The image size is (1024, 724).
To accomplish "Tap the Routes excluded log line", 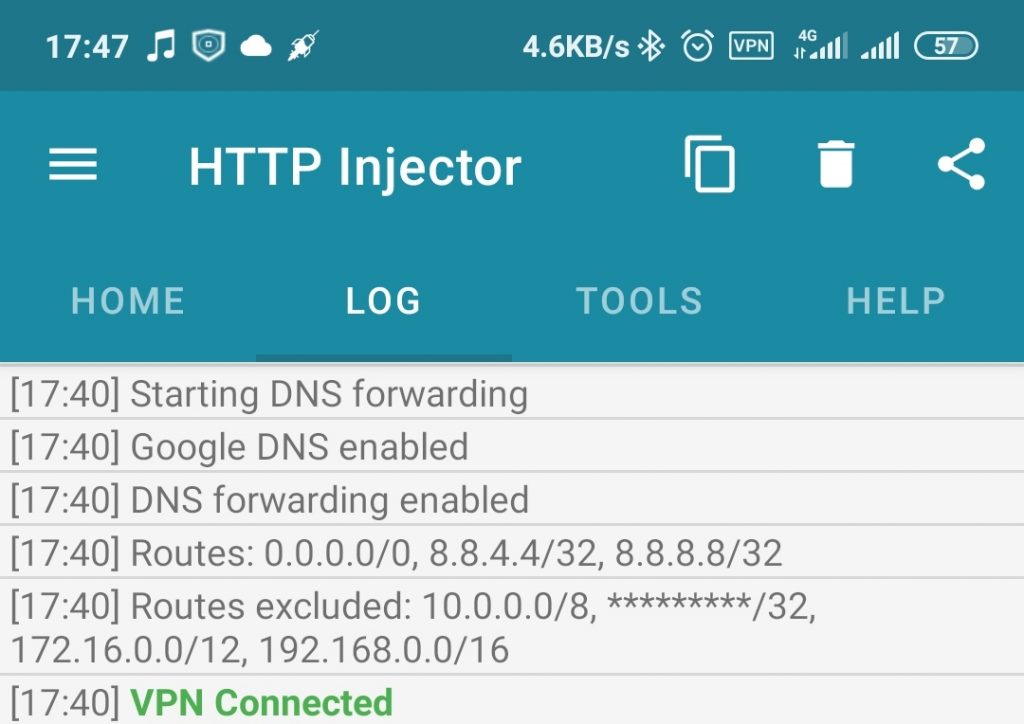I will coord(512,627).
